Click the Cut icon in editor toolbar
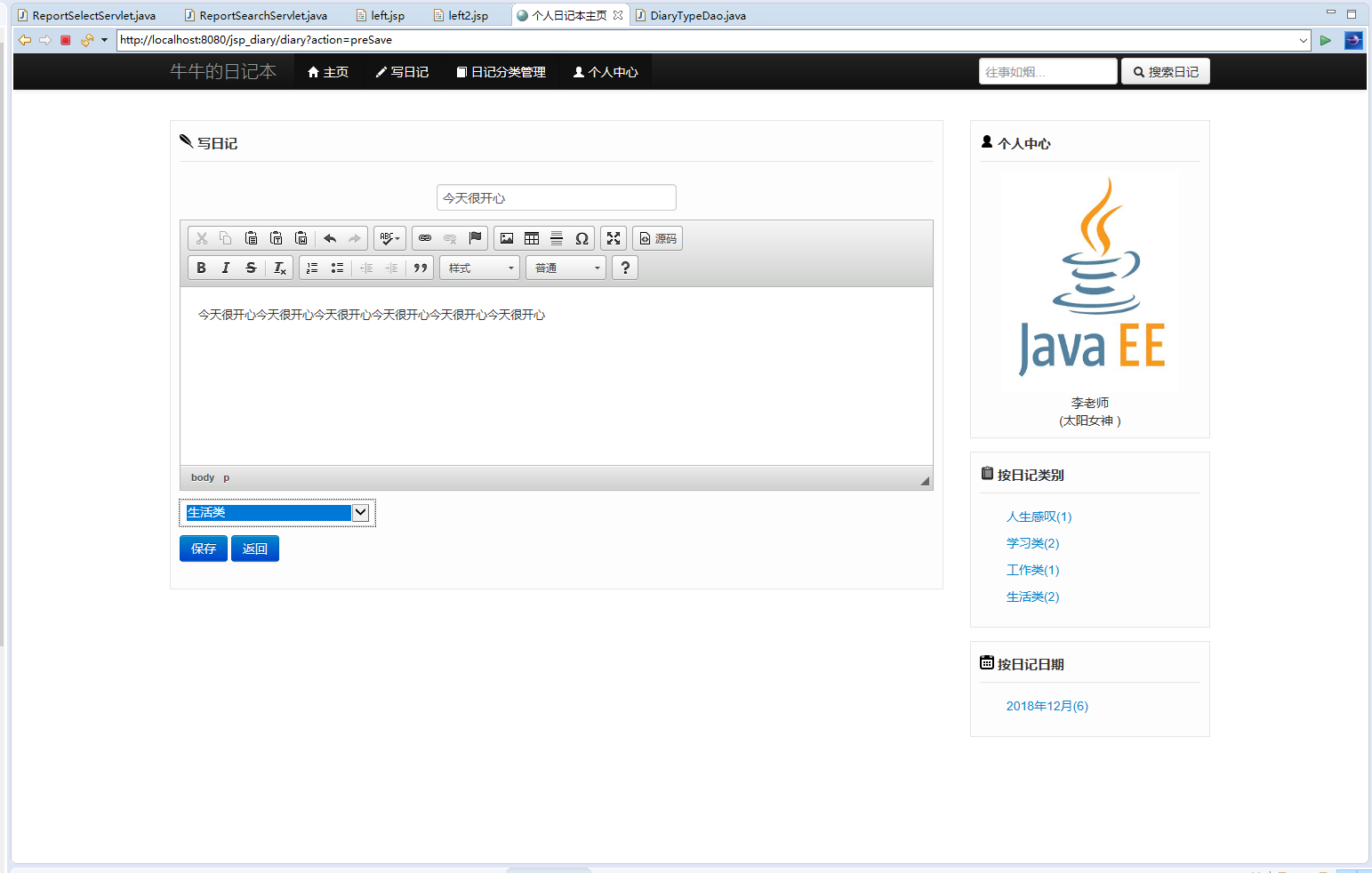Image resolution: width=1372 pixels, height=873 pixels. 202,238
